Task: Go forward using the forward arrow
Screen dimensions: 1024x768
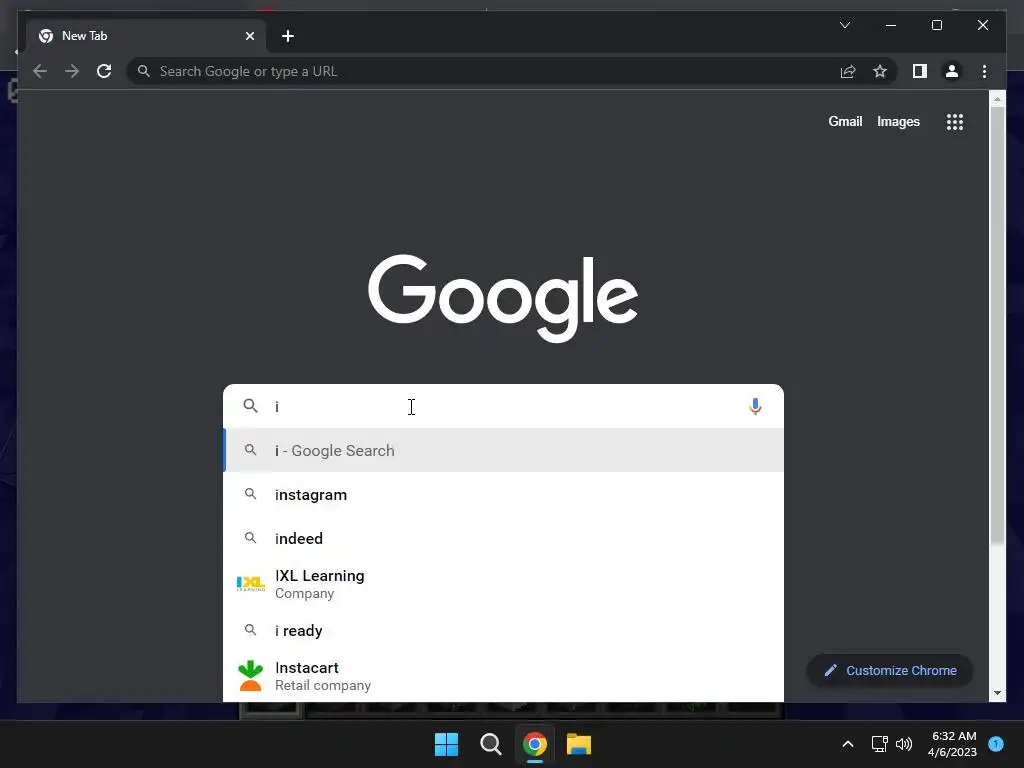Action: point(72,71)
